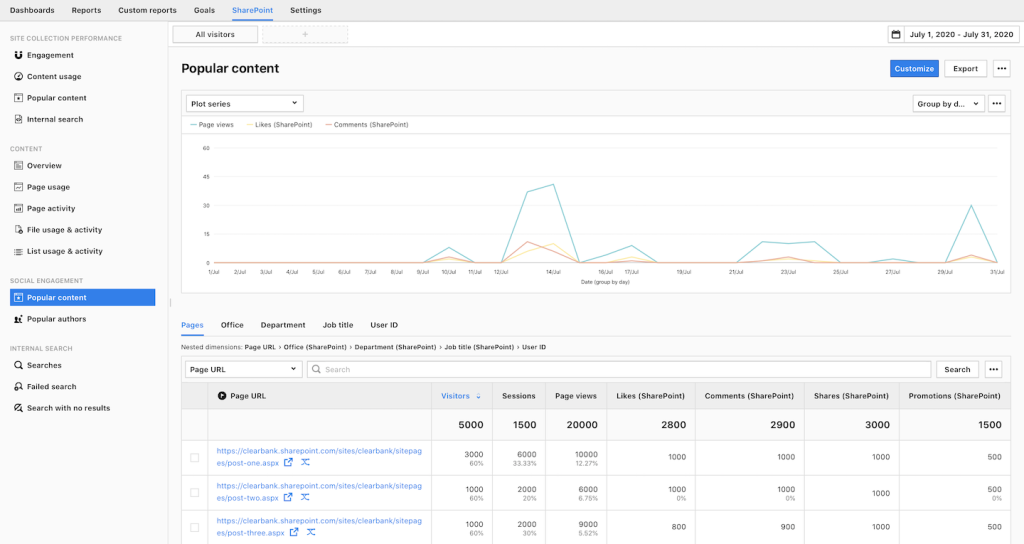Click the Promotions (SharePoint) column header

954,396
